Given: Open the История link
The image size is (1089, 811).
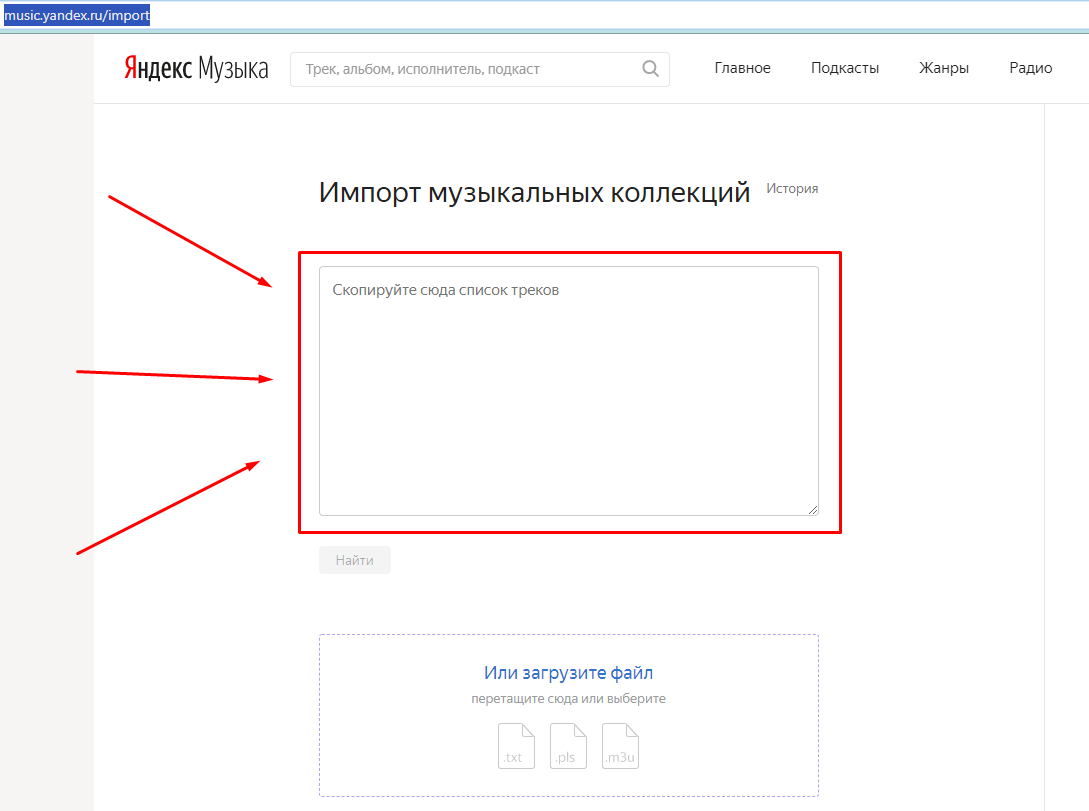Looking at the screenshot, I should tap(792, 188).
